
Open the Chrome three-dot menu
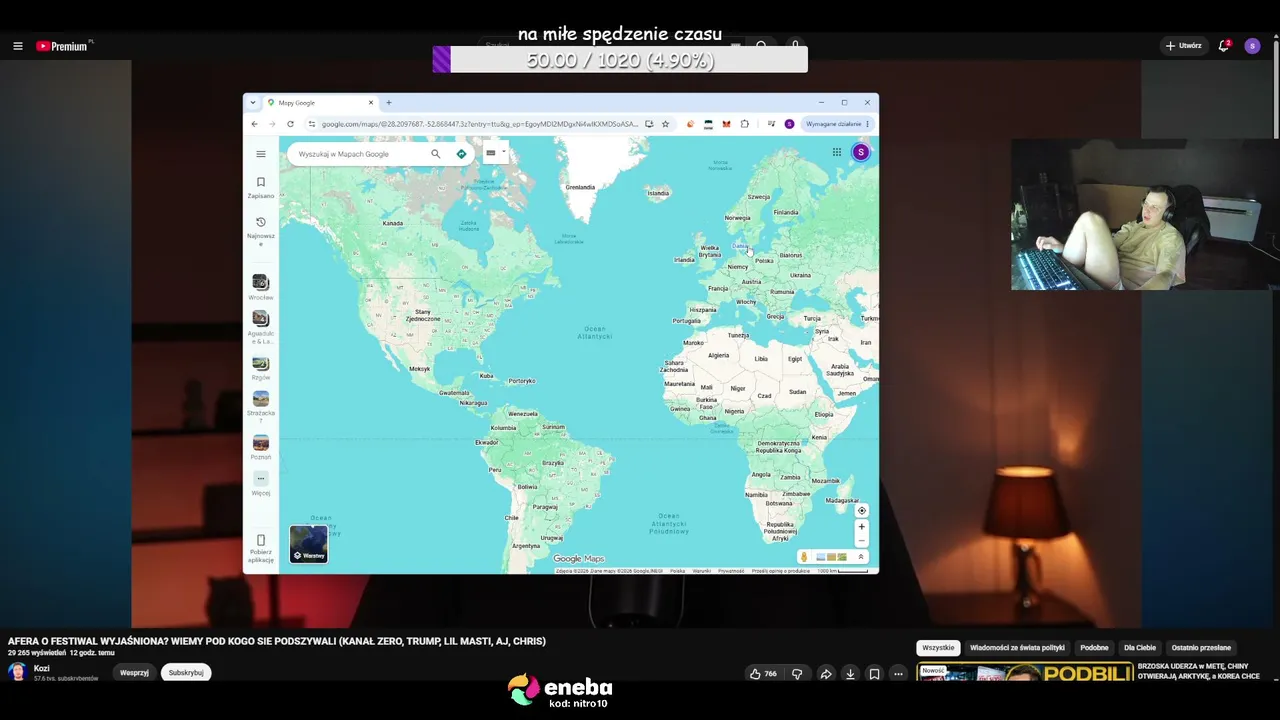pos(868,124)
